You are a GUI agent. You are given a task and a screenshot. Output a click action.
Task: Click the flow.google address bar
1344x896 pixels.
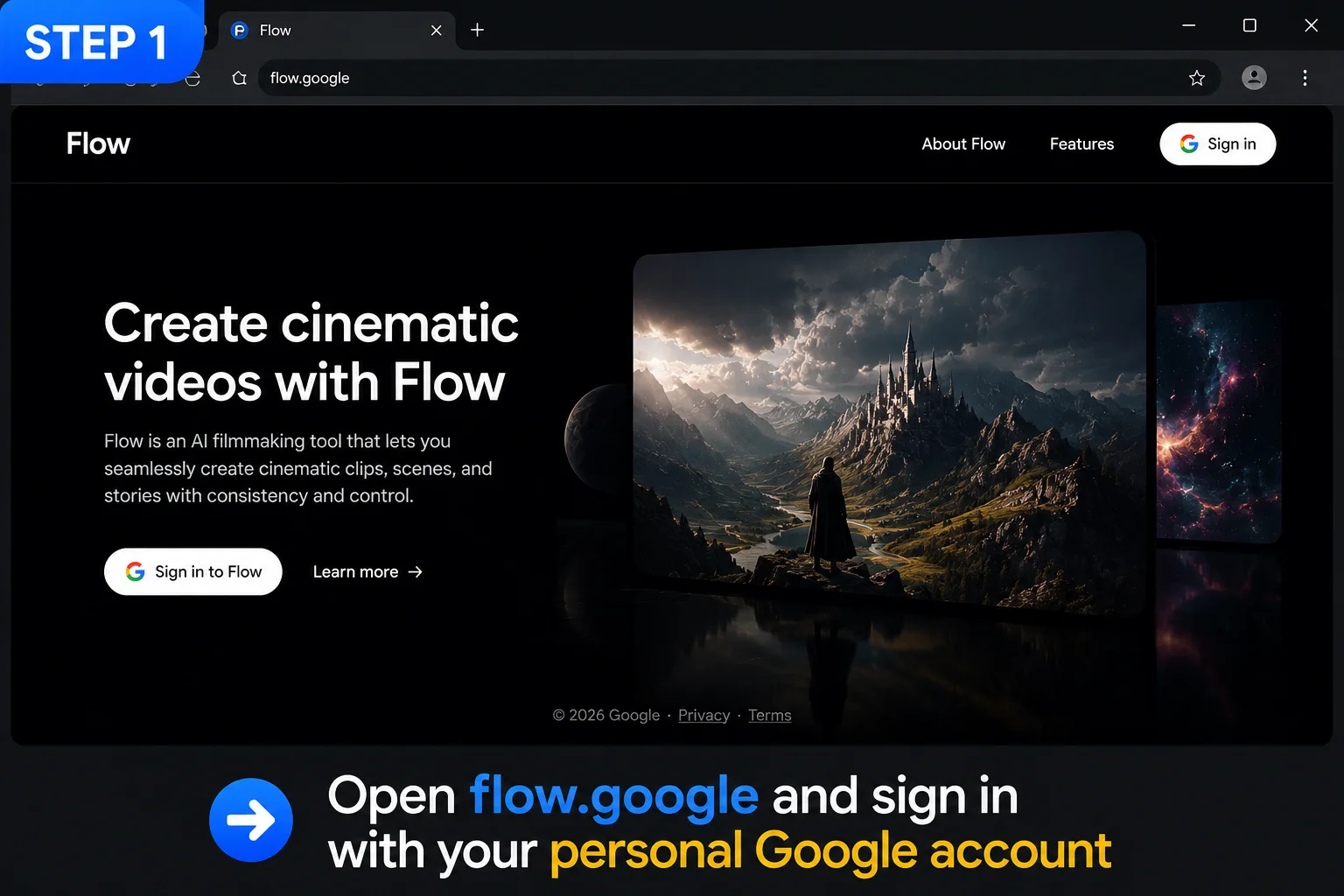tap(739, 78)
